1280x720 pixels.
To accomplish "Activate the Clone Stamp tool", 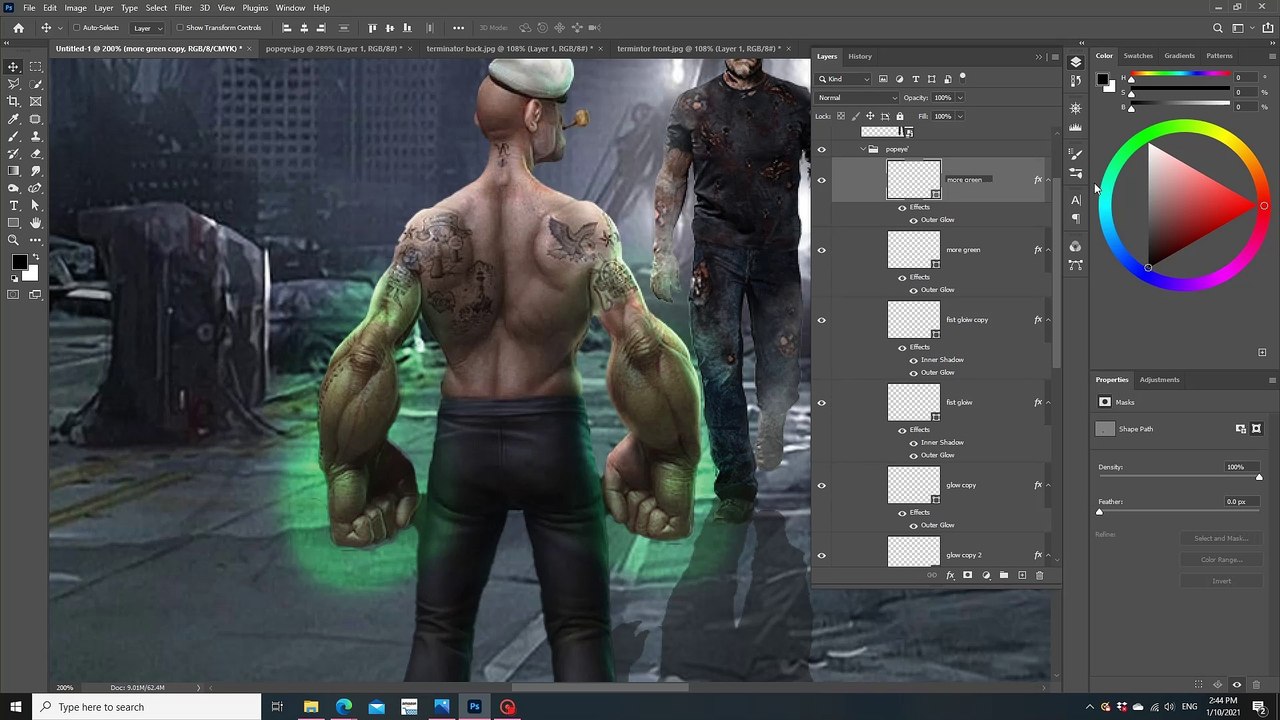I will (36, 136).
